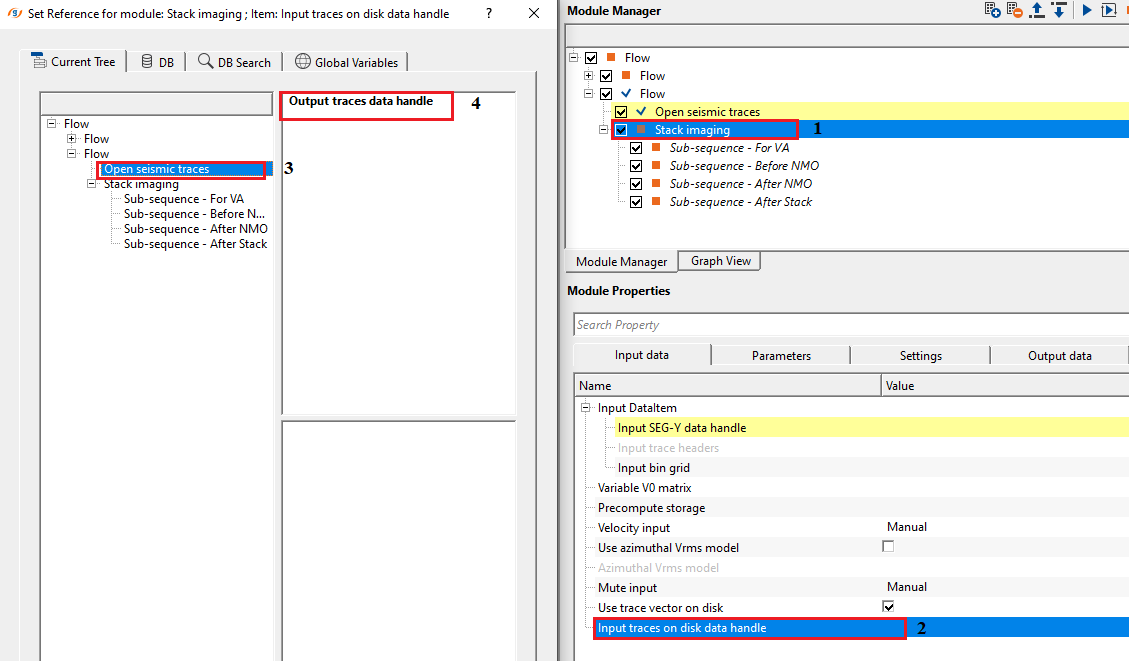Select 'Output traces data handle' in the list

coord(361,101)
